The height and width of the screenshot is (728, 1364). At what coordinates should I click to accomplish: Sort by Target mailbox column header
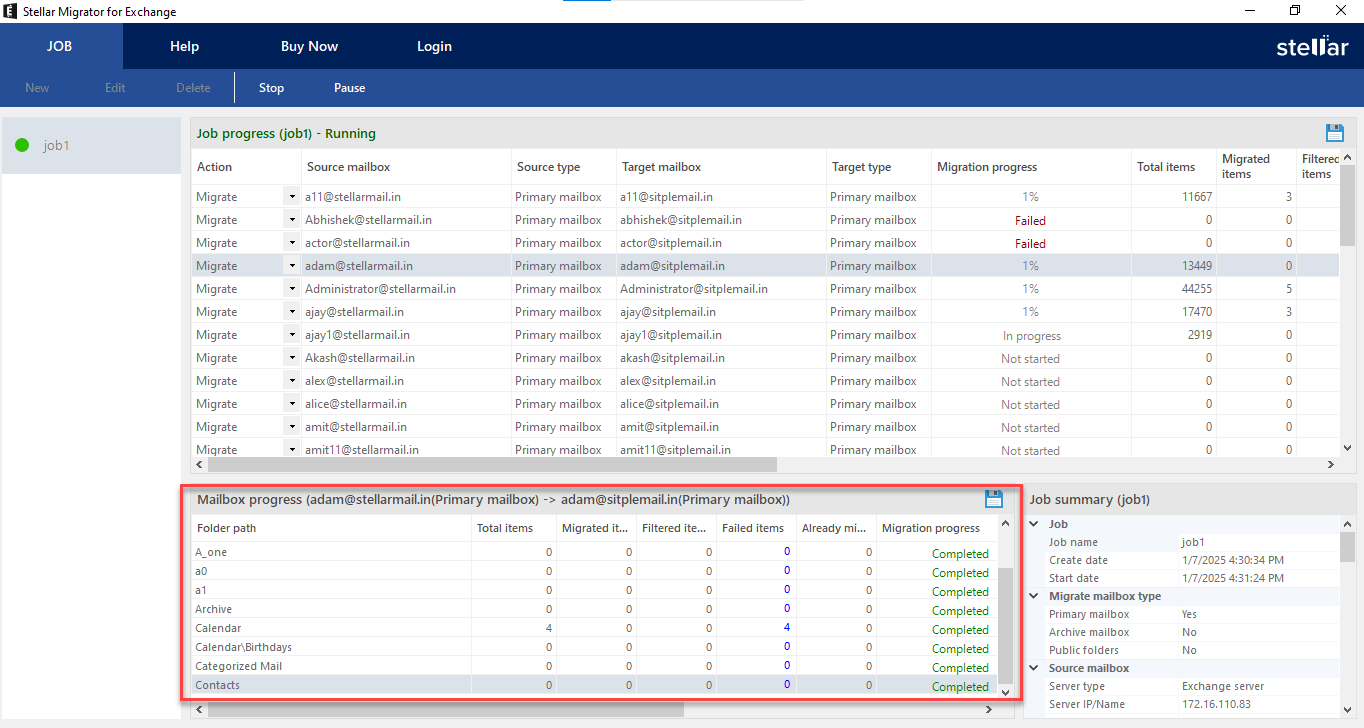point(721,167)
